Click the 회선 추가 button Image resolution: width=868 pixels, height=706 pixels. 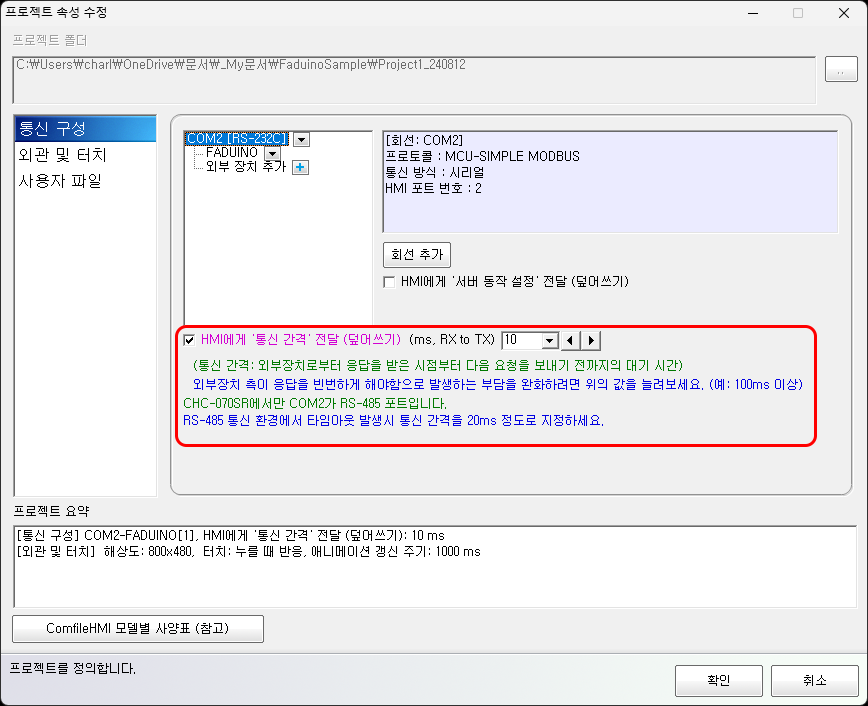pyautogui.click(x=416, y=254)
